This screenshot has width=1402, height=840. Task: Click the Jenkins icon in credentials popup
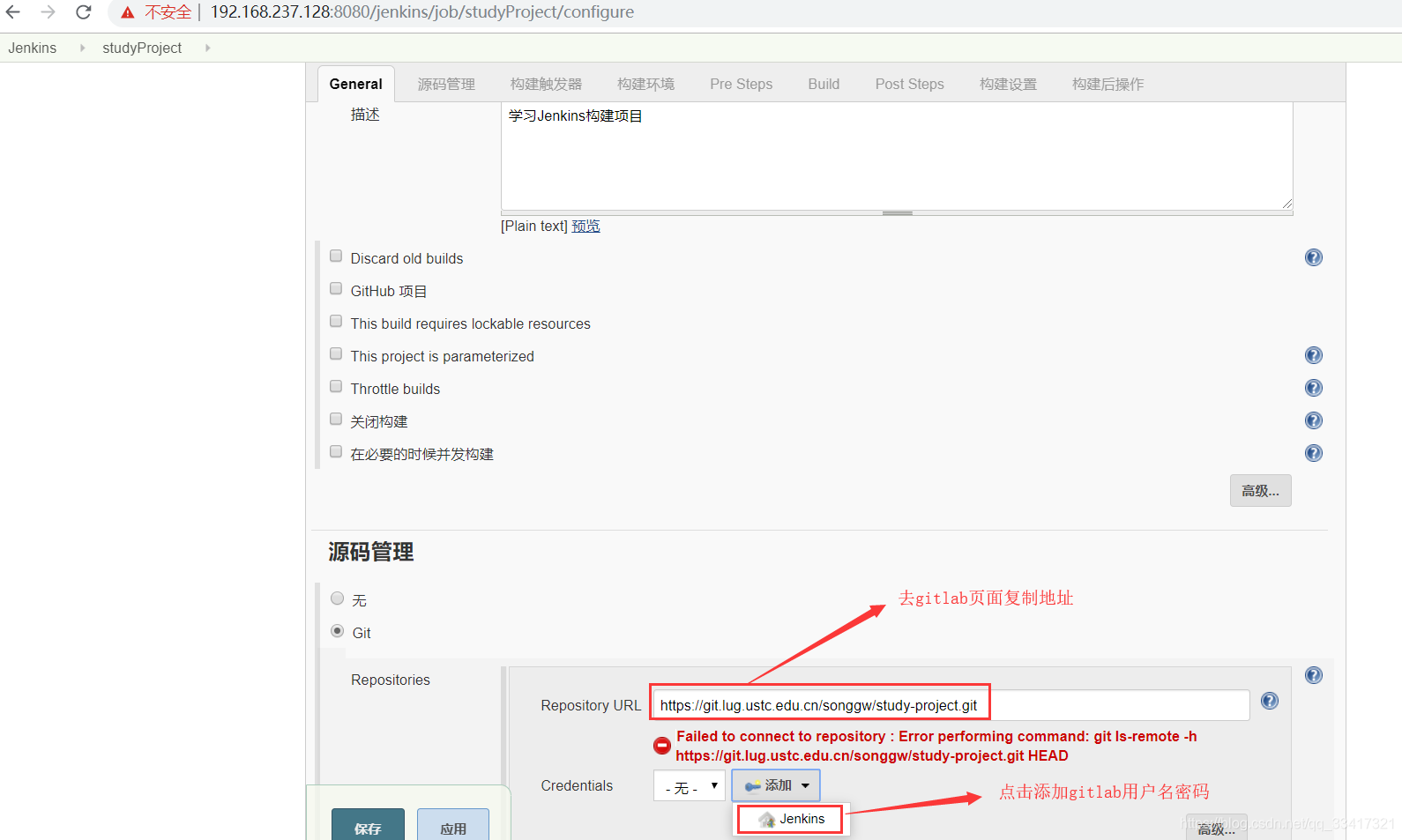coord(767,820)
